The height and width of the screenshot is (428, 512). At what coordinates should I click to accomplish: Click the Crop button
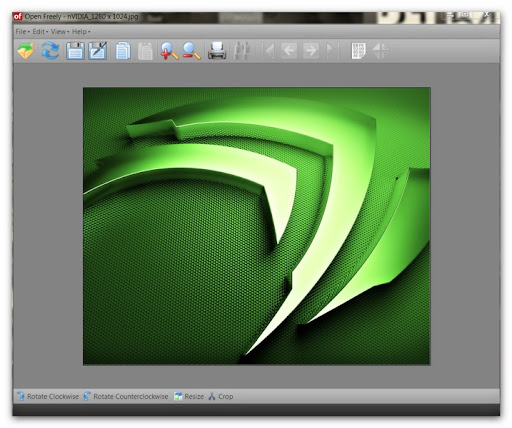(221, 396)
